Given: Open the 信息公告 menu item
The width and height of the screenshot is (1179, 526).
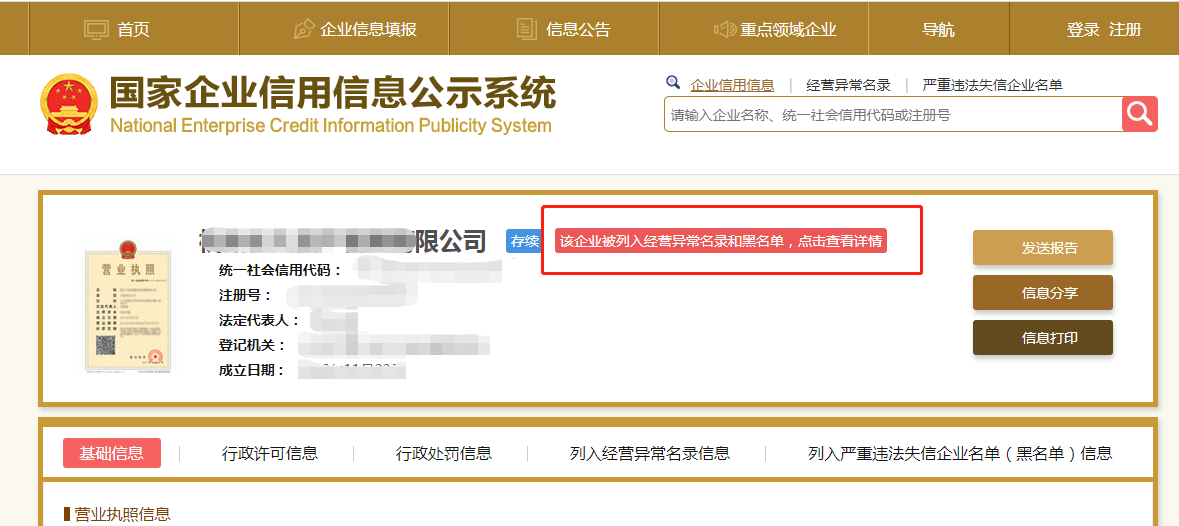Looking at the screenshot, I should (578, 29).
